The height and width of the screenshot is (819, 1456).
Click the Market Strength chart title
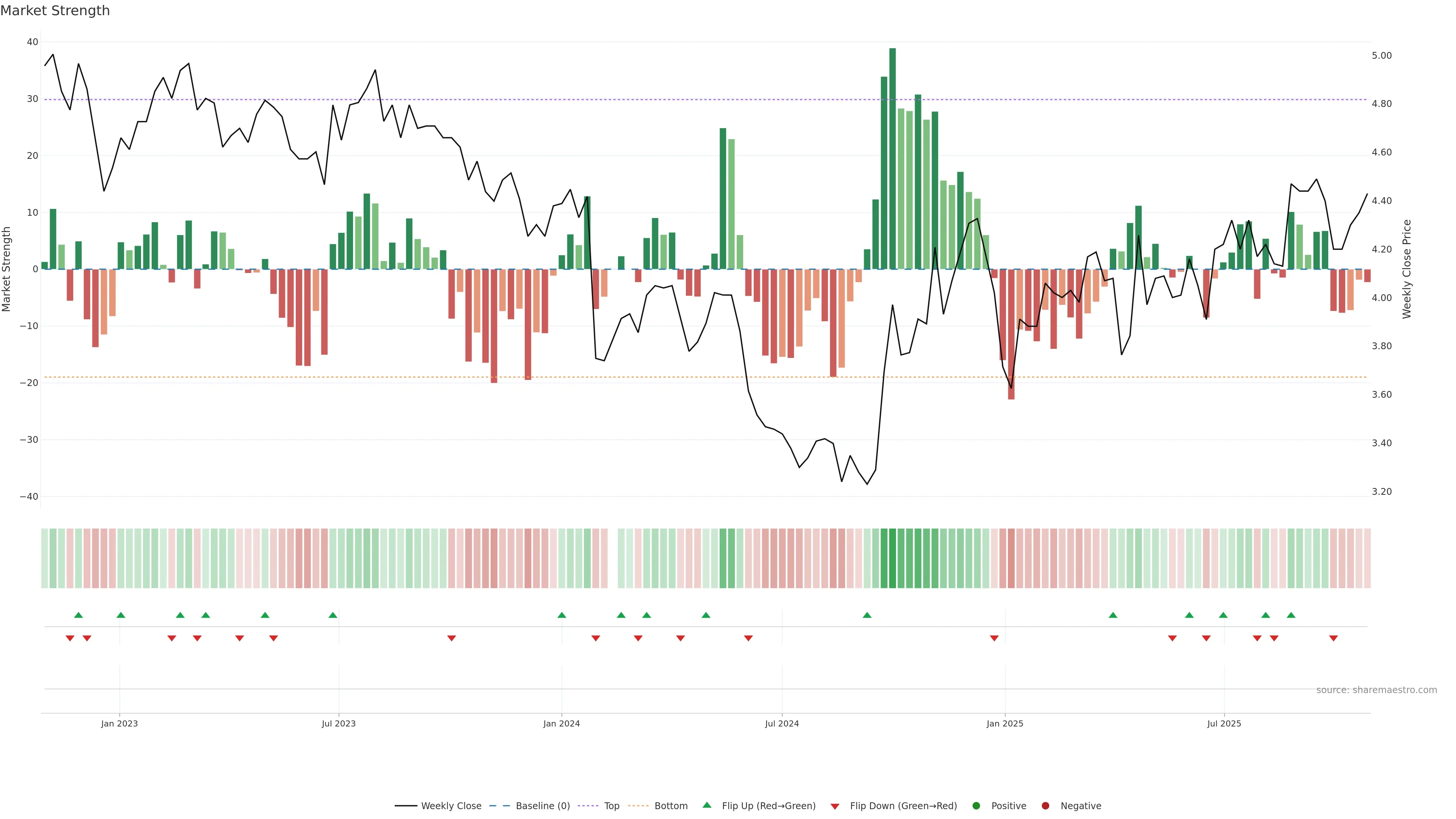pyautogui.click(x=55, y=11)
